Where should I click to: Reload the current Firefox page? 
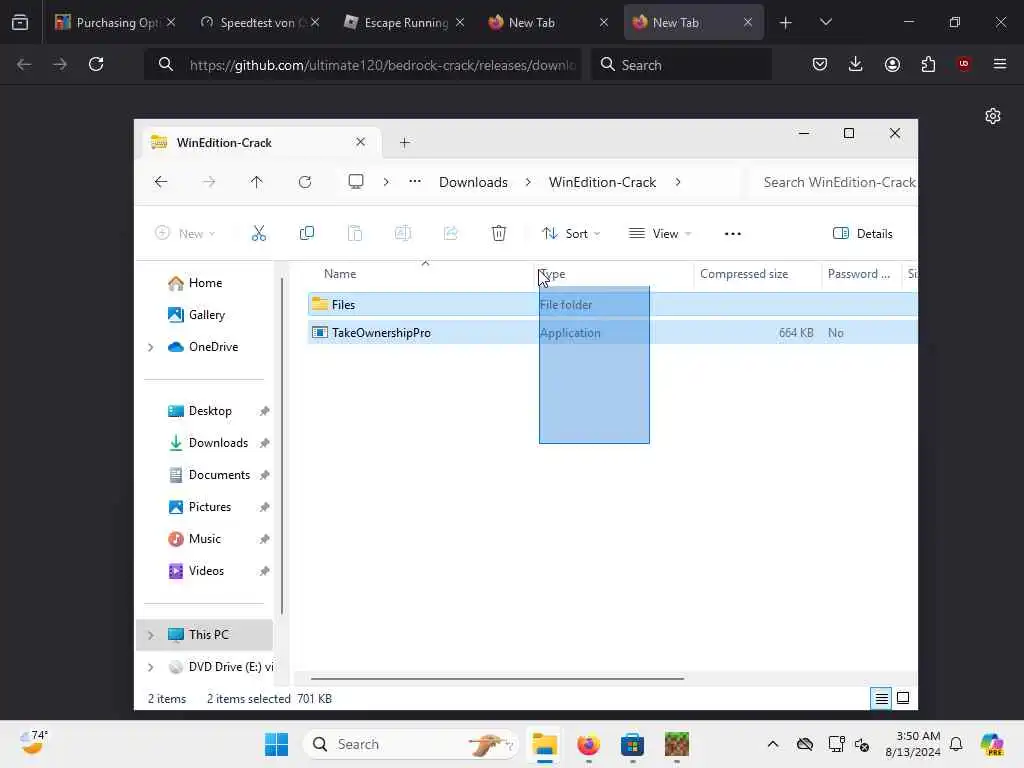pos(96,64)
